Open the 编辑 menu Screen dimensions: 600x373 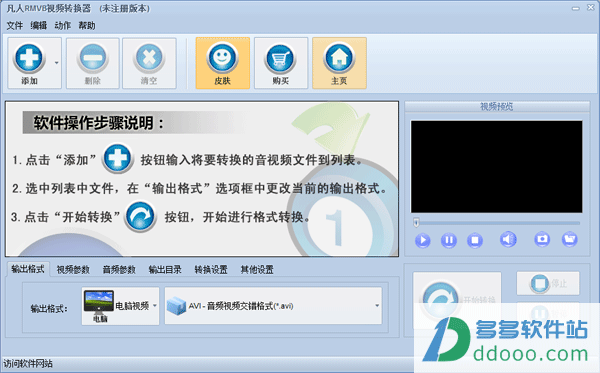[39, 26]
